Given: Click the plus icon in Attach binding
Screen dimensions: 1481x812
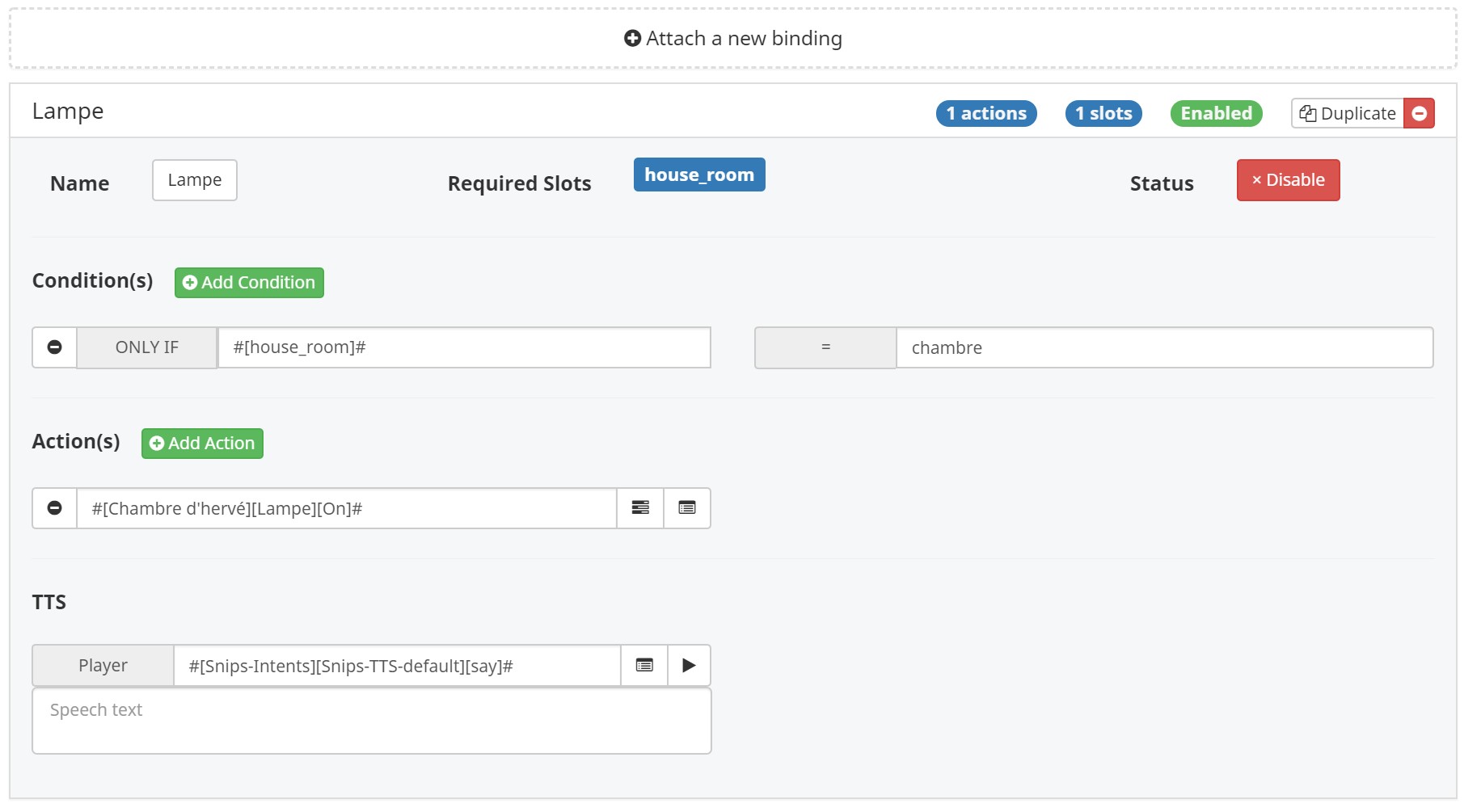Looking at the screenshot, I should [x=632, y=39].
